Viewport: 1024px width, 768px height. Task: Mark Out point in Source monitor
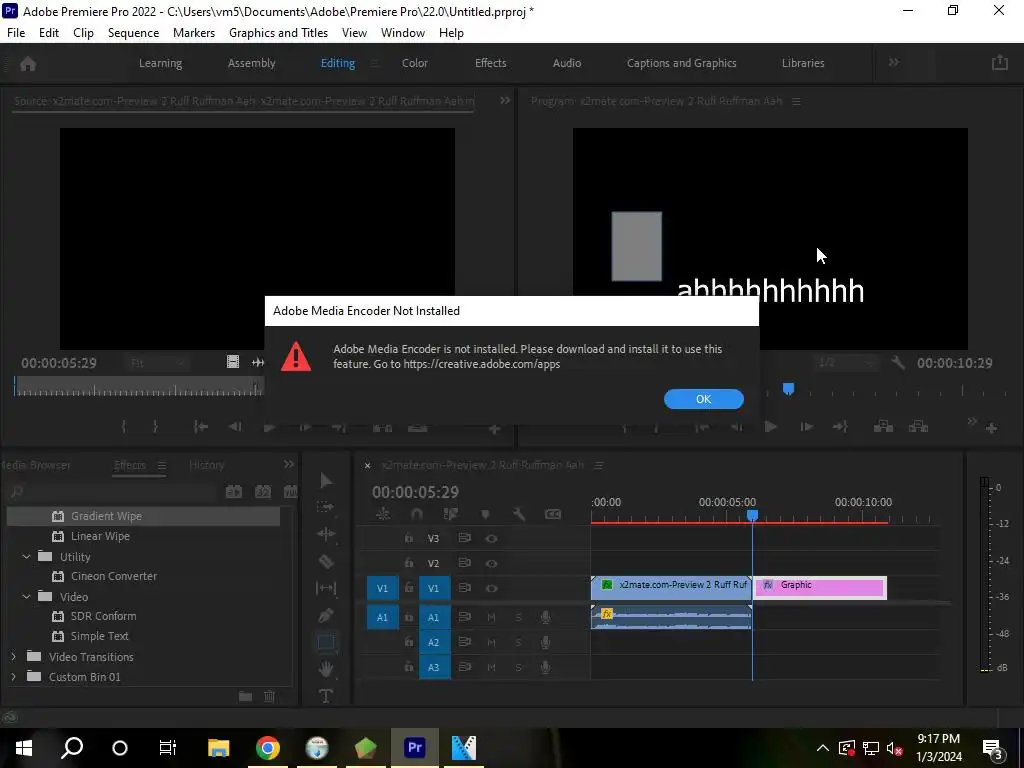[x=155, y=426]
